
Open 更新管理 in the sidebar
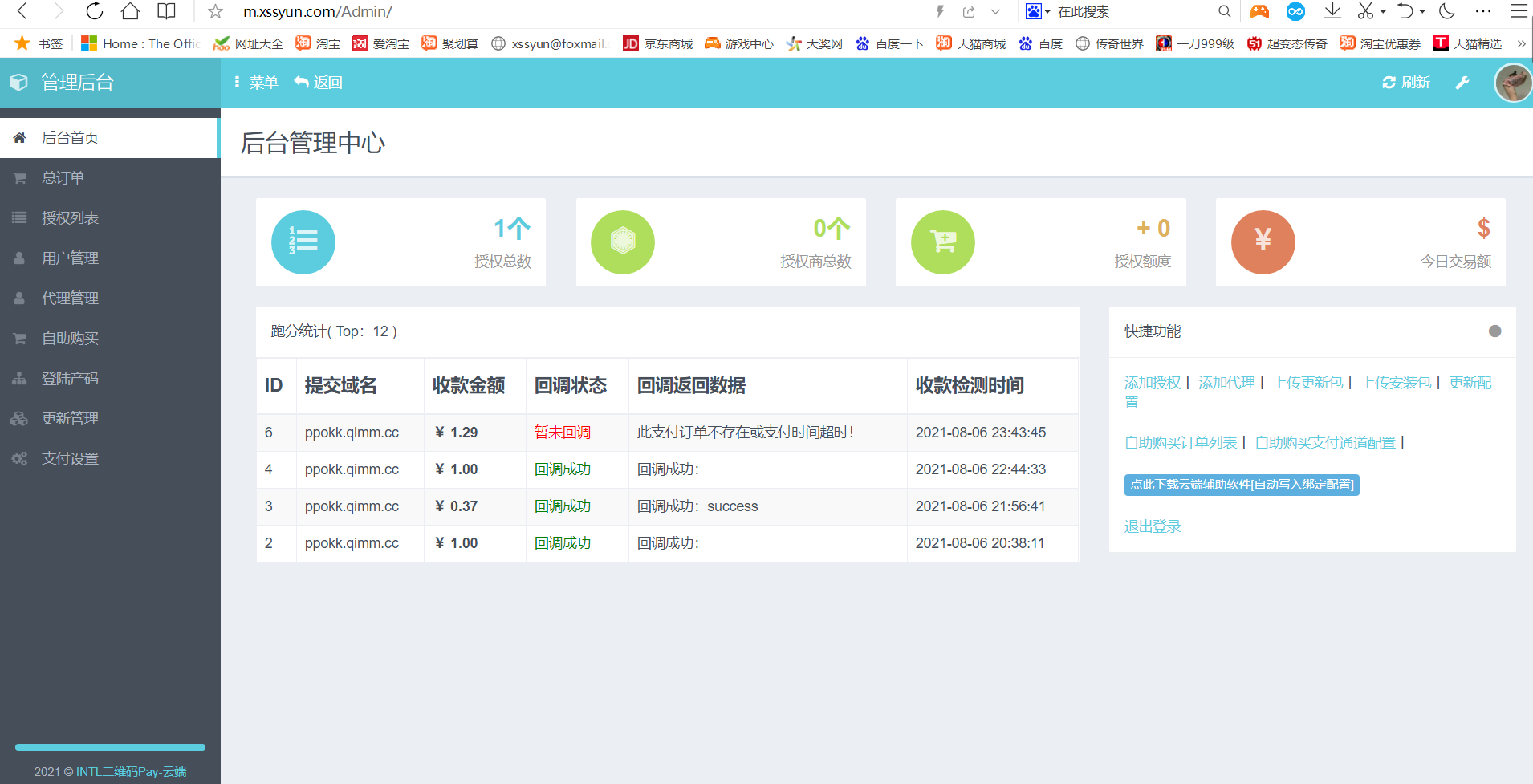(110, 419)
